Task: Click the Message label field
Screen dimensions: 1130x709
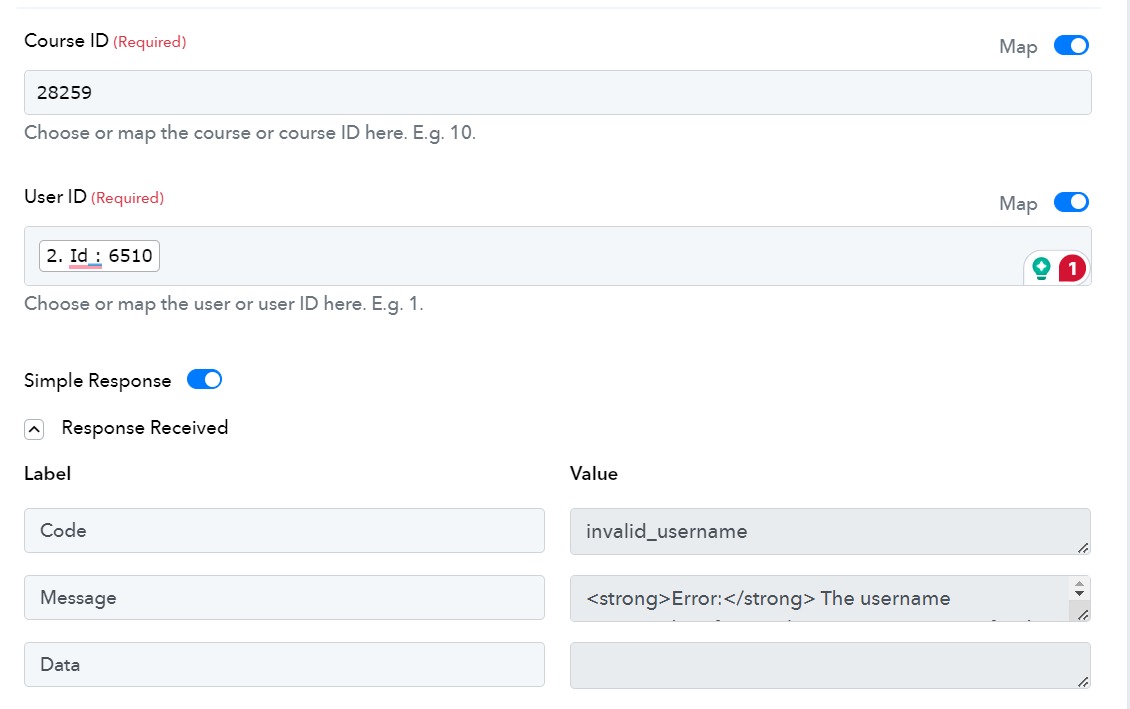Action: pos(284,597)
